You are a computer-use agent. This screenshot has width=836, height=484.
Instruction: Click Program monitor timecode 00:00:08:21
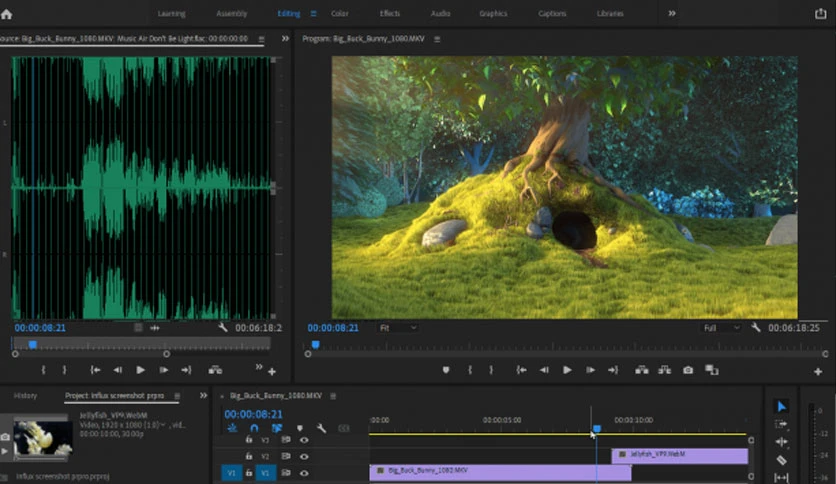[x=333, y=328]
